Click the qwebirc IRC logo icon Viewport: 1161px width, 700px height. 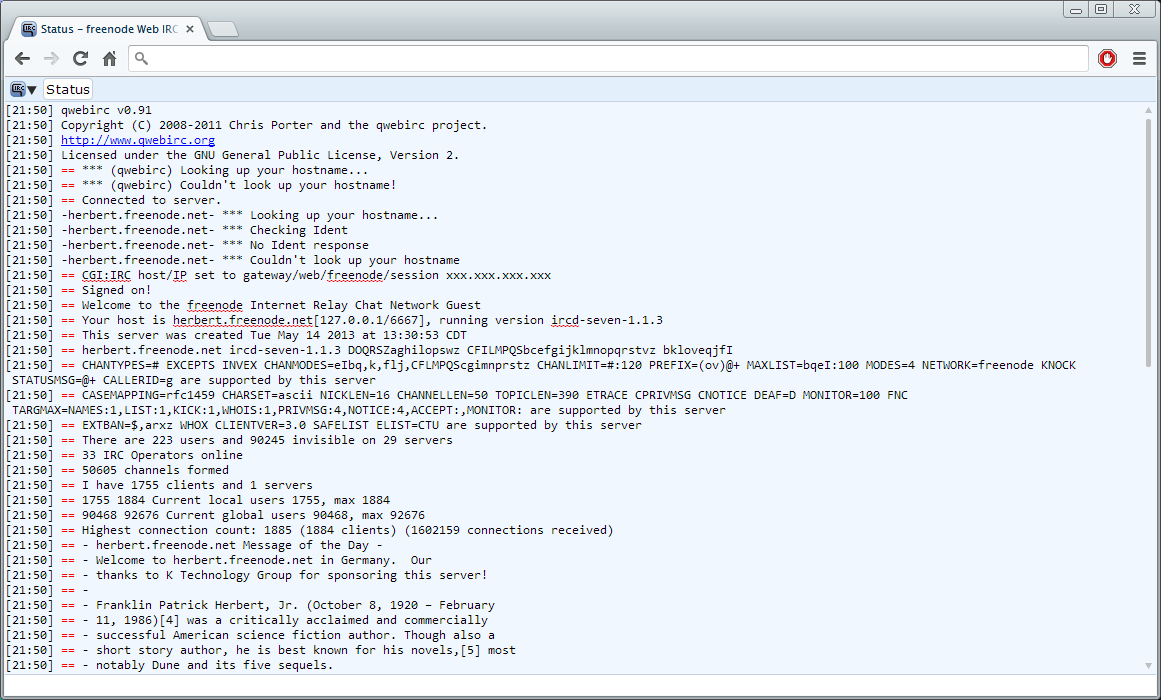pos(17,89)
